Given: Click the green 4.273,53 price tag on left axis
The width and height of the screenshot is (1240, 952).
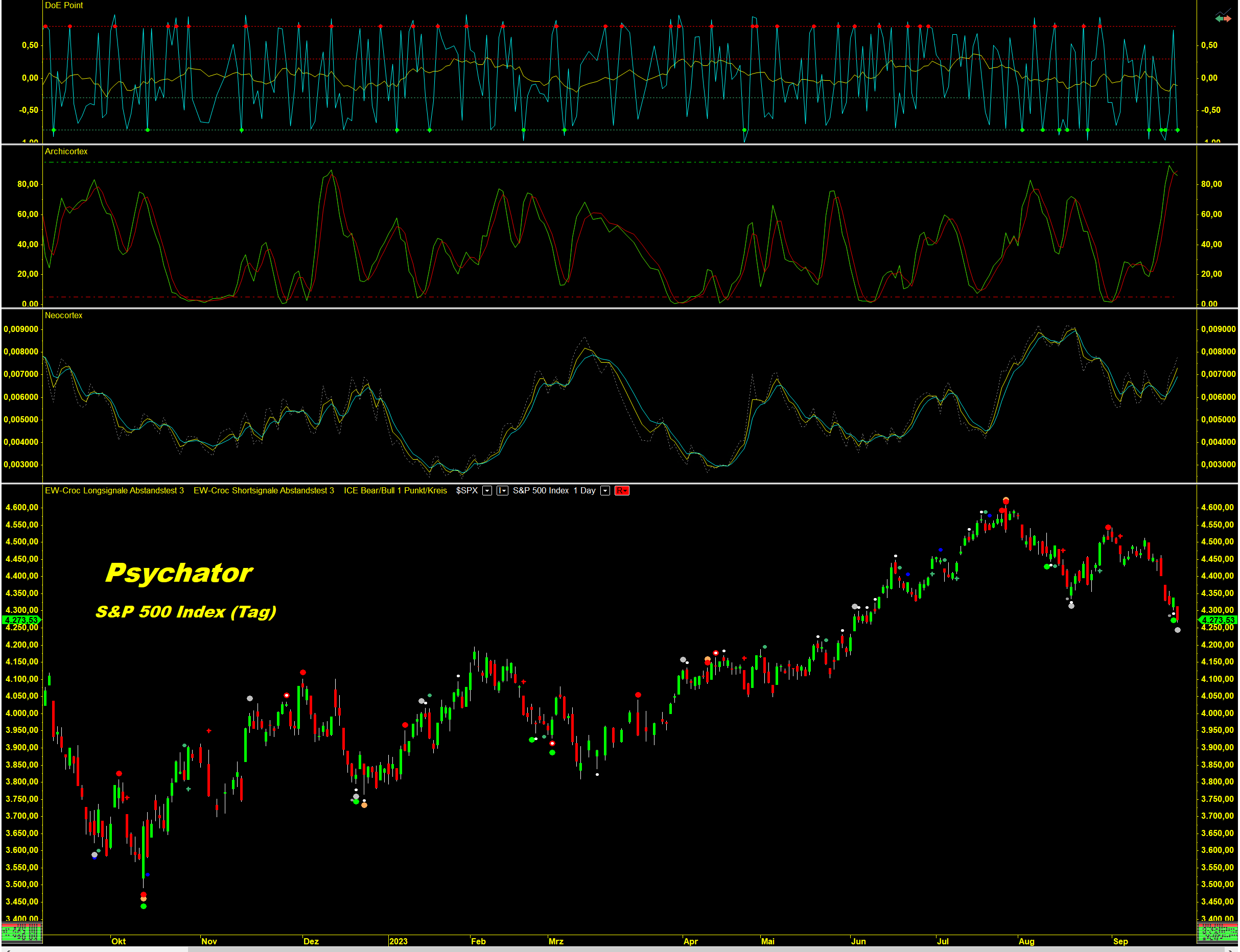Looking at the screenshot, I should tap(21, 620).
